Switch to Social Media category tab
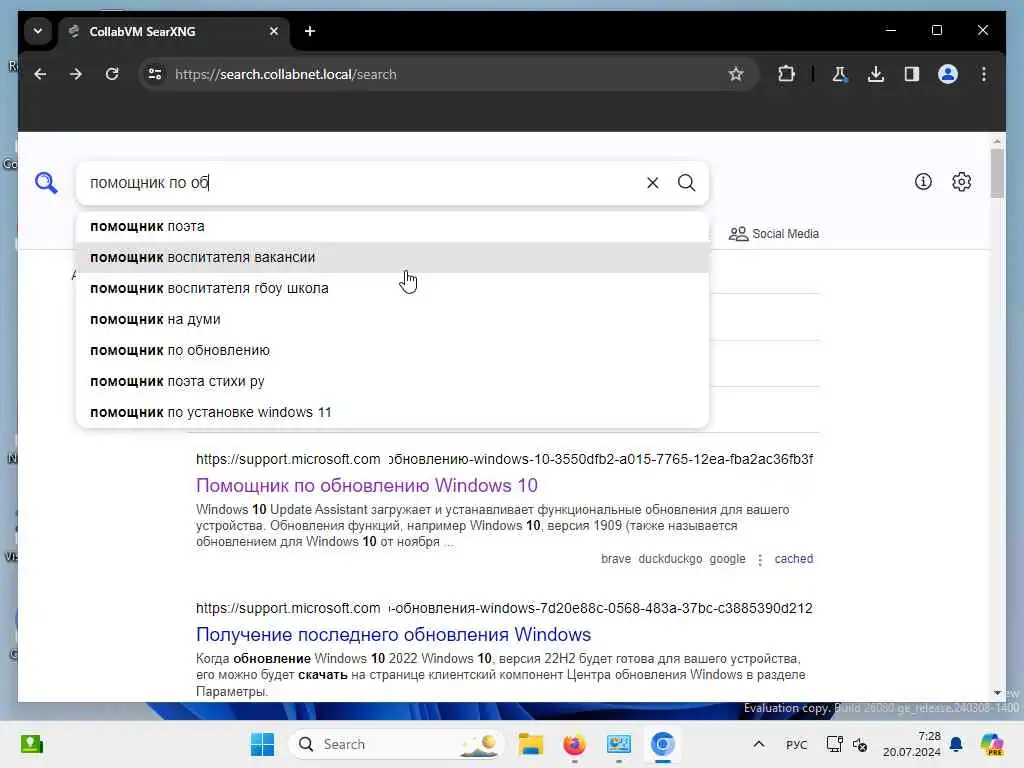Screen dimensions: 1024x768 pyautogui.click(x=774, y=234)
